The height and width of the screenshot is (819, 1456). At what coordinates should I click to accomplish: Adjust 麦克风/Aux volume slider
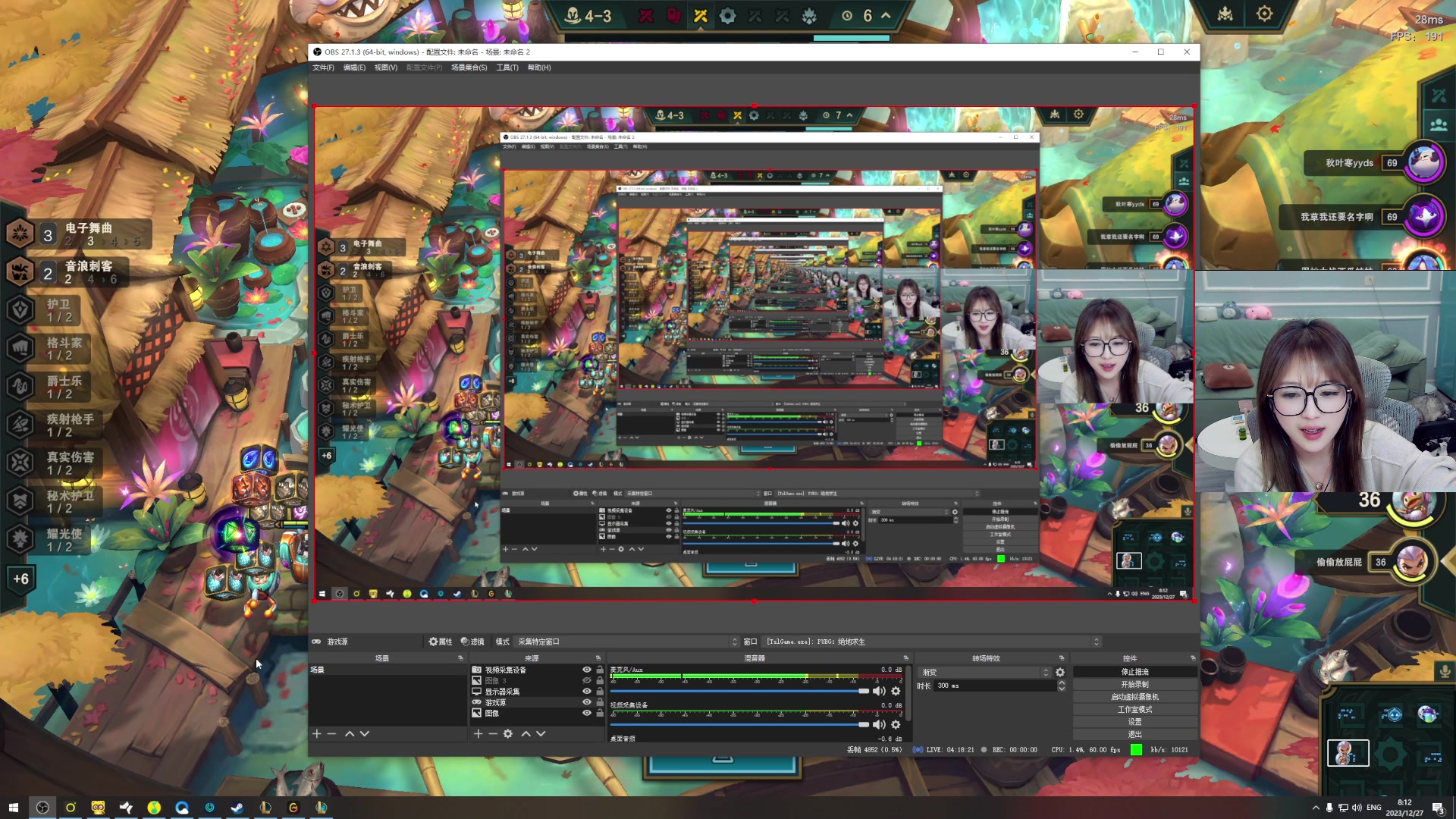(739, 691)
